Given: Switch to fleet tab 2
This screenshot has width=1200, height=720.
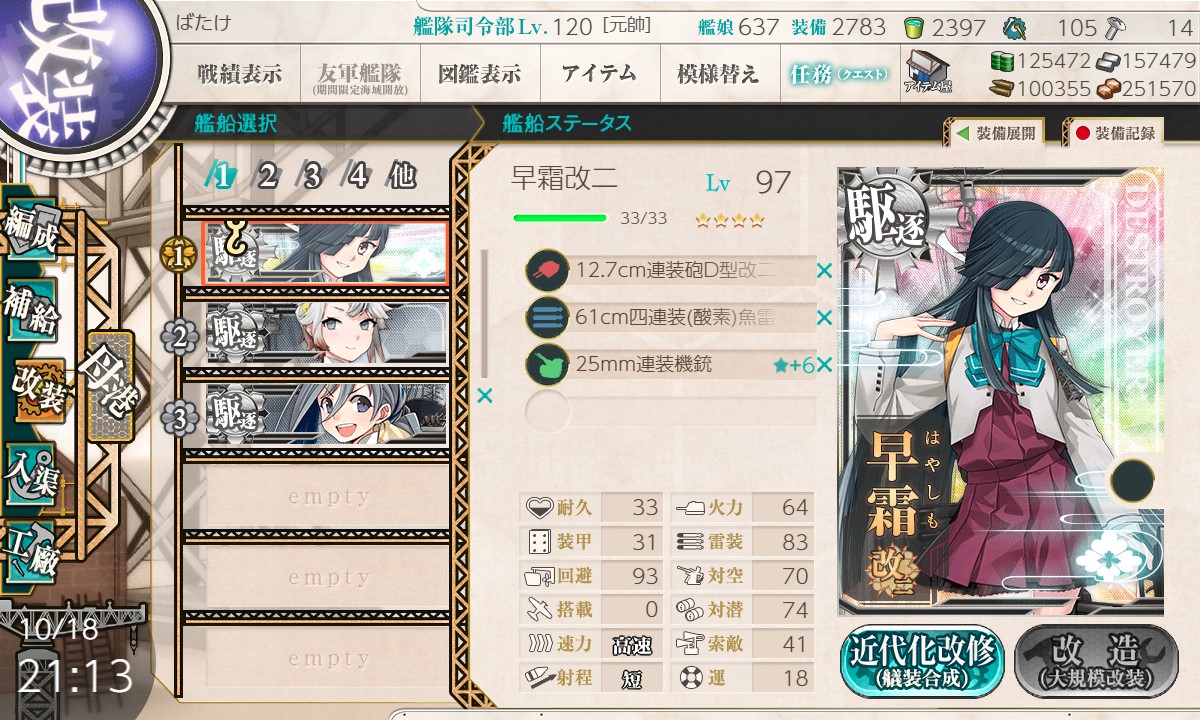Looking at the screenshot, I should tap(267, 176).
